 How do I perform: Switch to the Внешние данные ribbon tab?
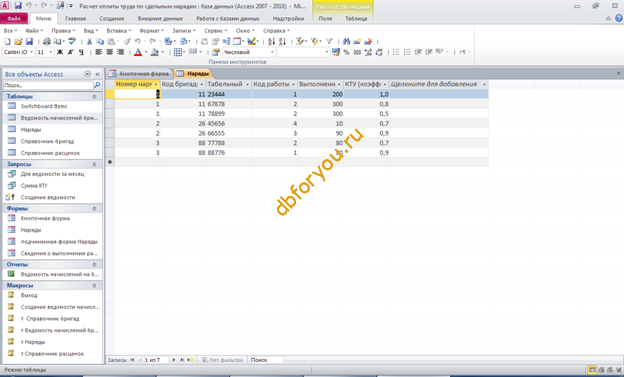point(160,18)
